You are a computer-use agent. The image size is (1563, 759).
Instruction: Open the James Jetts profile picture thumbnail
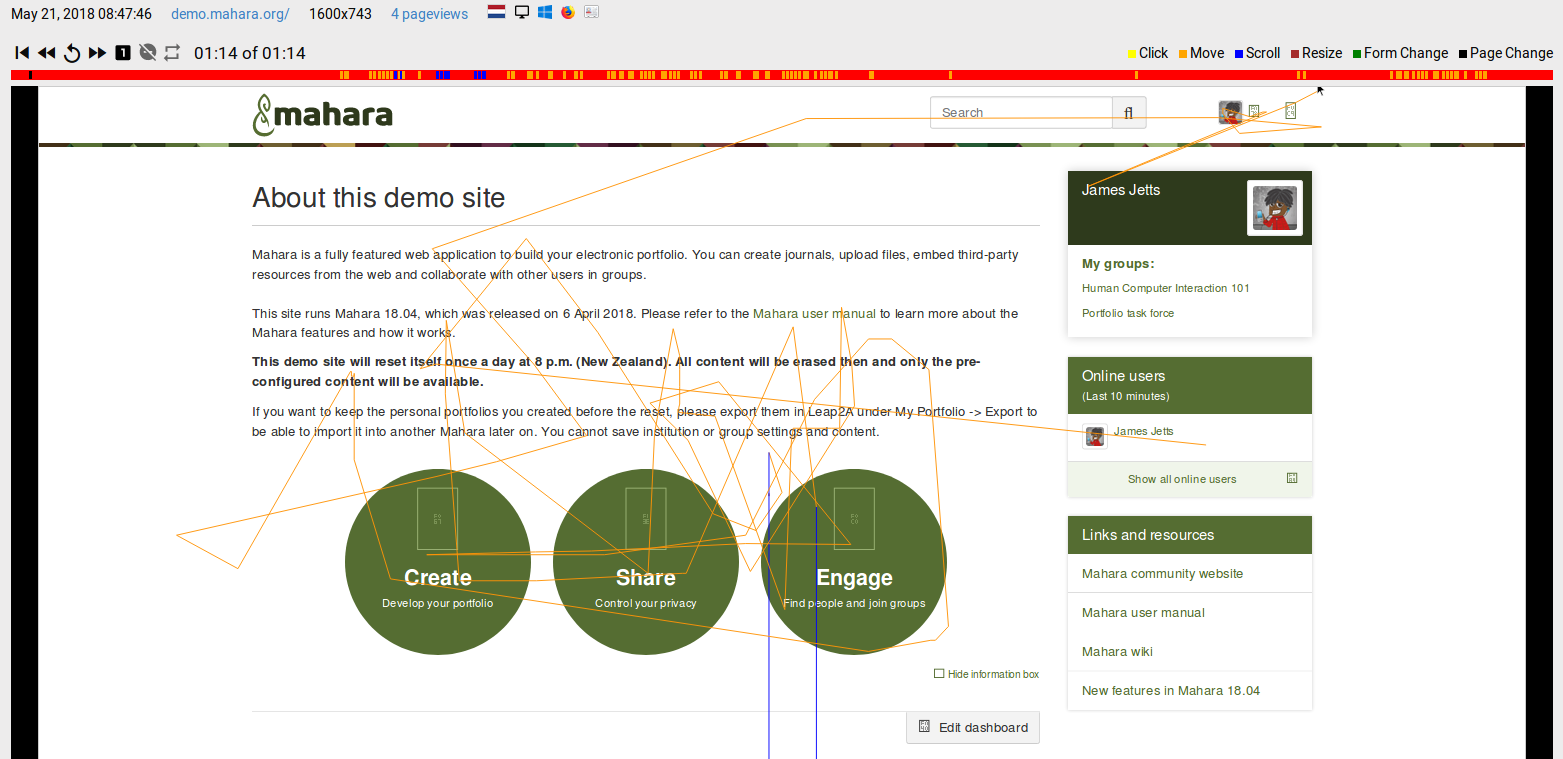(1275, 208)
